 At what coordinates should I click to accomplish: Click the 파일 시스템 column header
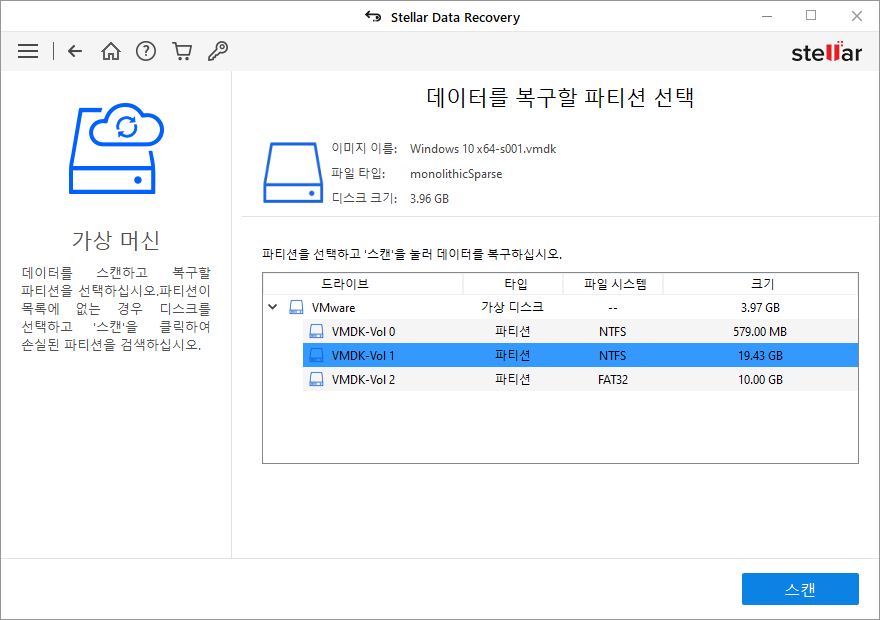[x=613, y=284]
